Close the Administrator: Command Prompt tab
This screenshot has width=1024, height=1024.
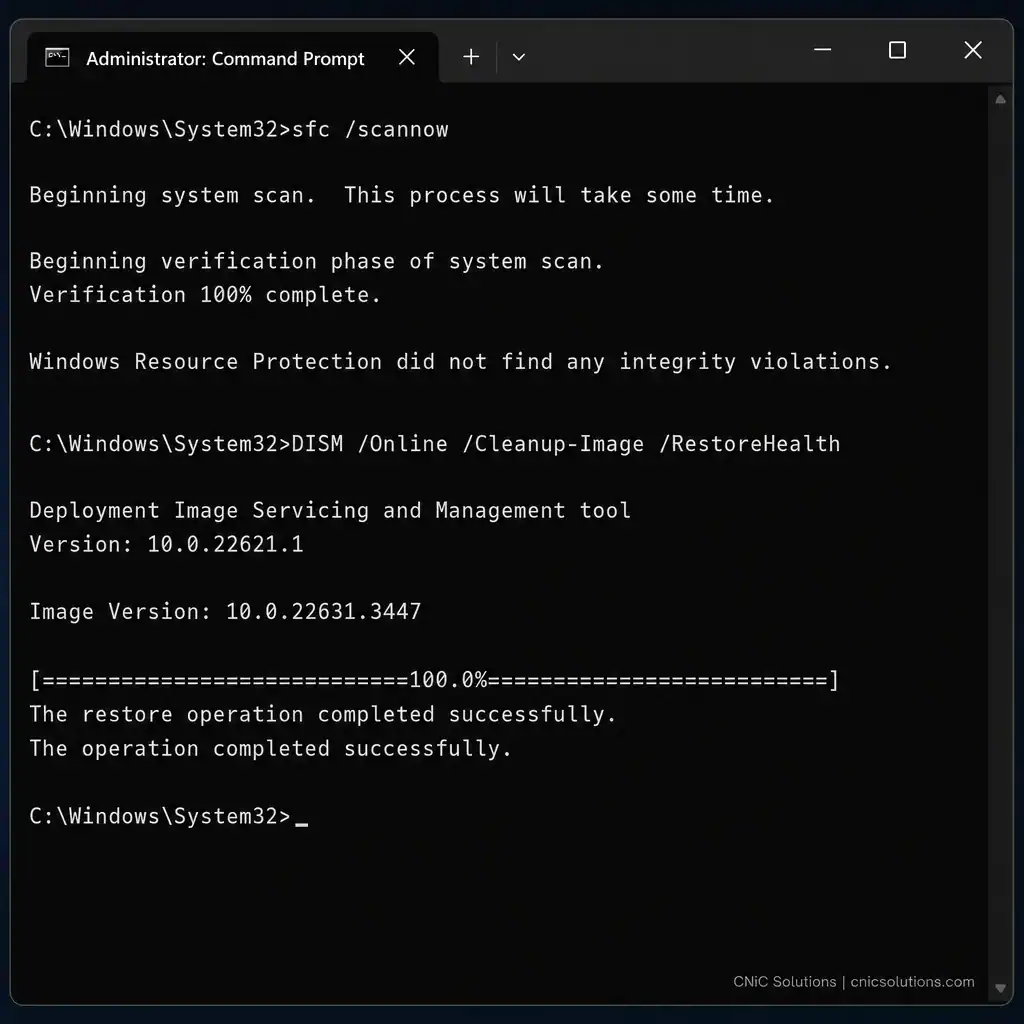[407, 57]
